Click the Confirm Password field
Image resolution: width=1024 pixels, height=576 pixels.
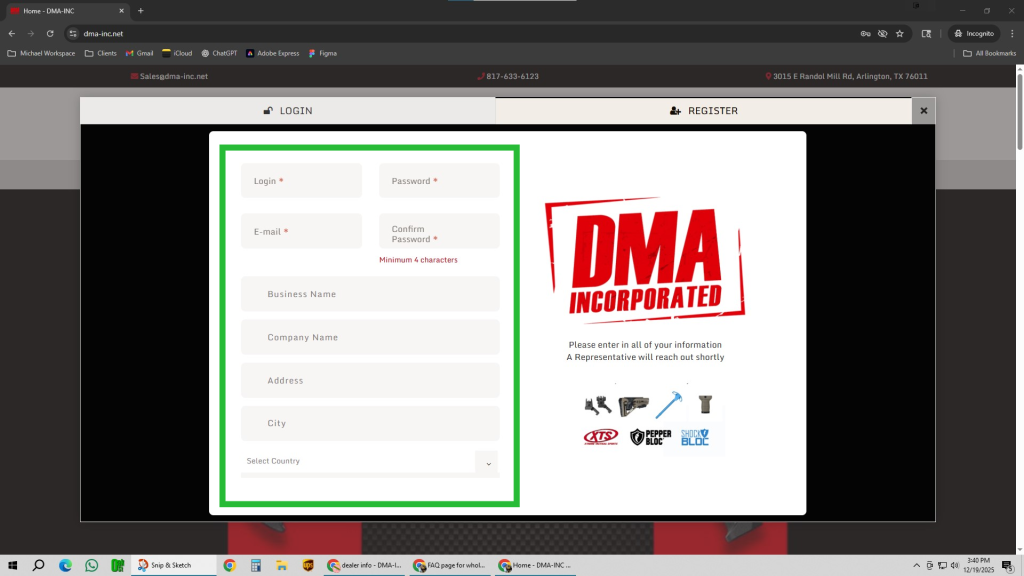(x=439, y=233)
